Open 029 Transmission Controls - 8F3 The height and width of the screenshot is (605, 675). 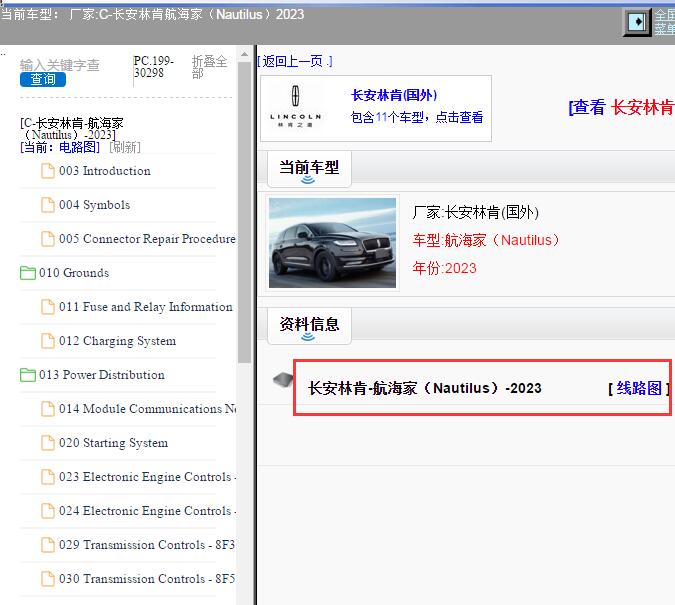[x=147, y=545]
